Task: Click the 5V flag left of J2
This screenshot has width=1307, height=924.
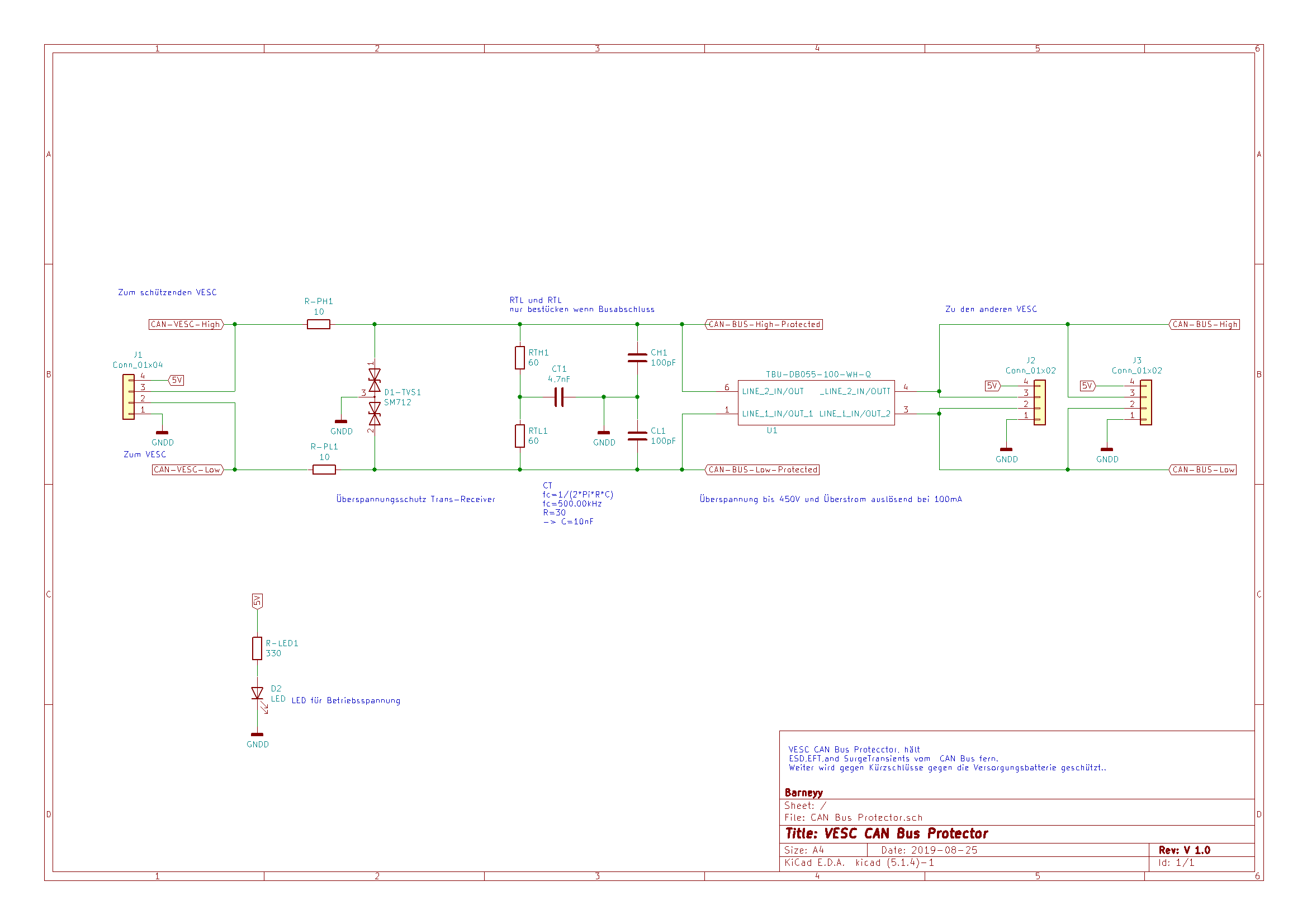Action: (993, 386)
